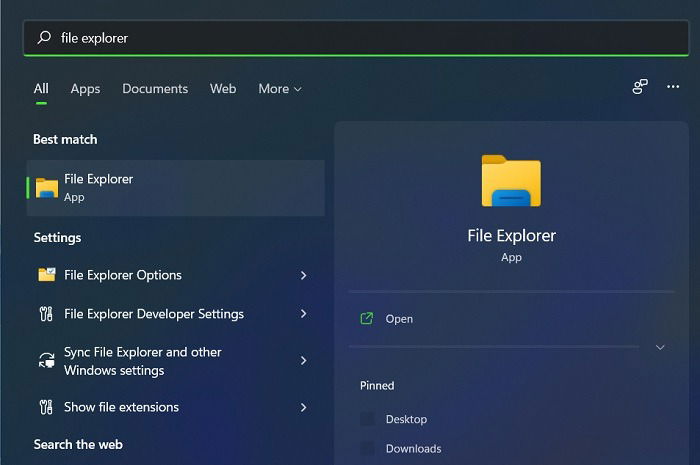
Task: Switch to the Apps tab
Action: pyautogui.click(x=85, y=89)
